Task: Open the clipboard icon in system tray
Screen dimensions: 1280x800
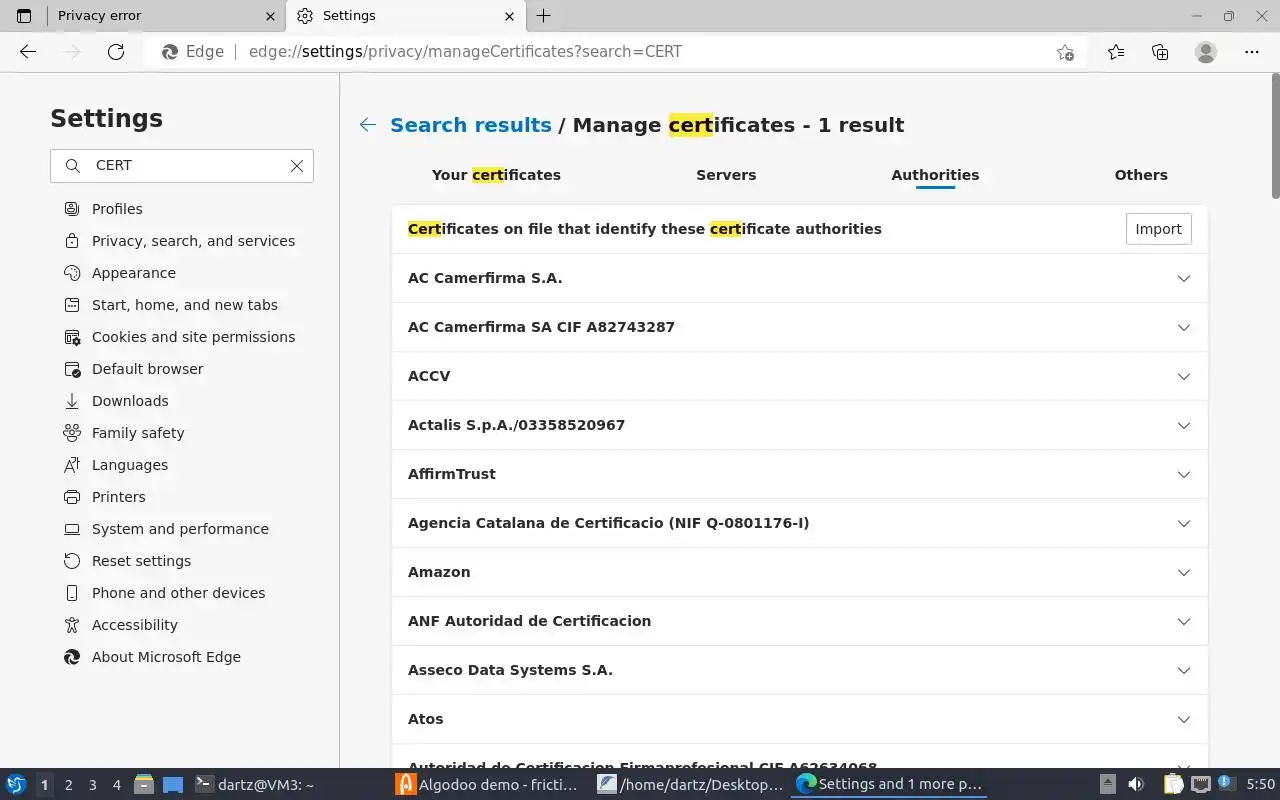Action: pos(1173,785)
